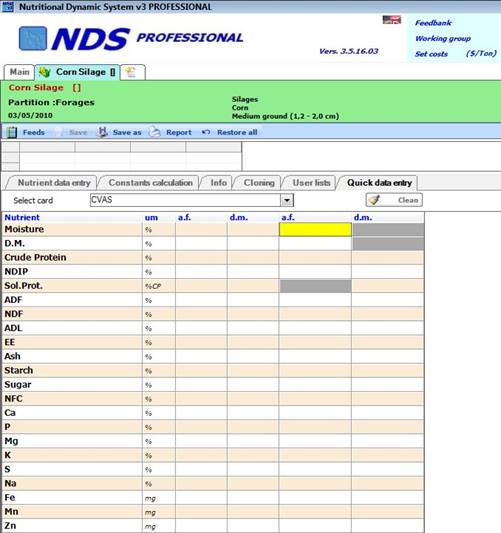
Task: Switch to the Main tab
Action: (19, 72)
